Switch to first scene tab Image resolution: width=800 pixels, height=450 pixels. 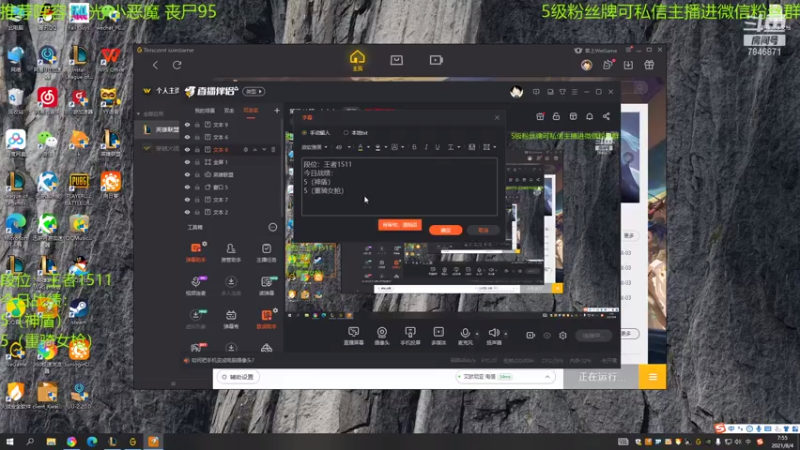point(205,110)
